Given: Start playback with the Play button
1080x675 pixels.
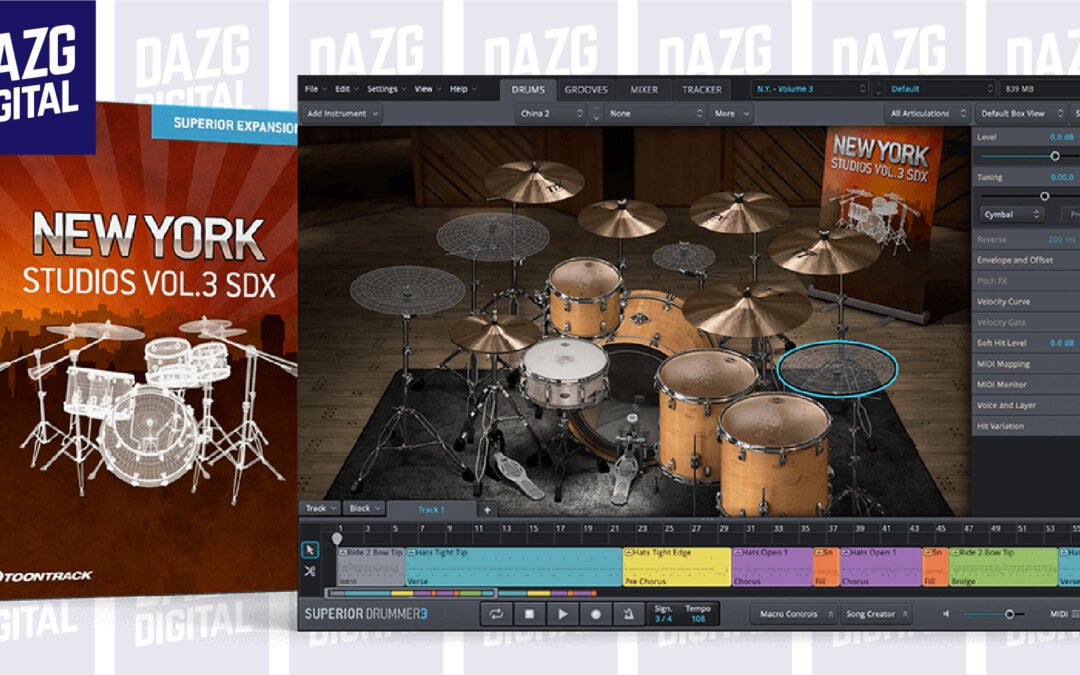Looking at the screenshot, I should [563, 614].
